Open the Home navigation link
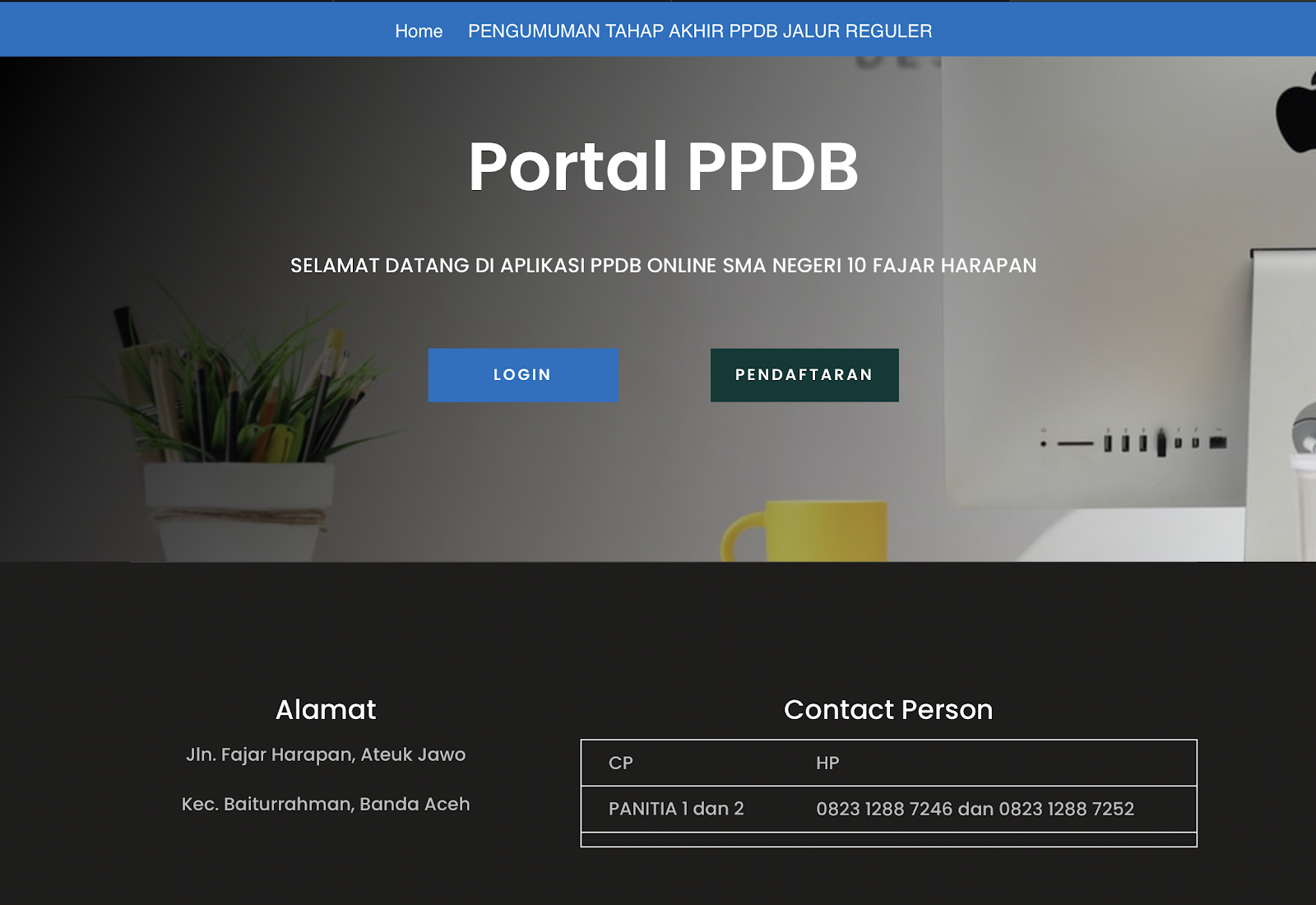Image resolution: width=1316 pixels, height=905 pixels. tap(419, 31)
